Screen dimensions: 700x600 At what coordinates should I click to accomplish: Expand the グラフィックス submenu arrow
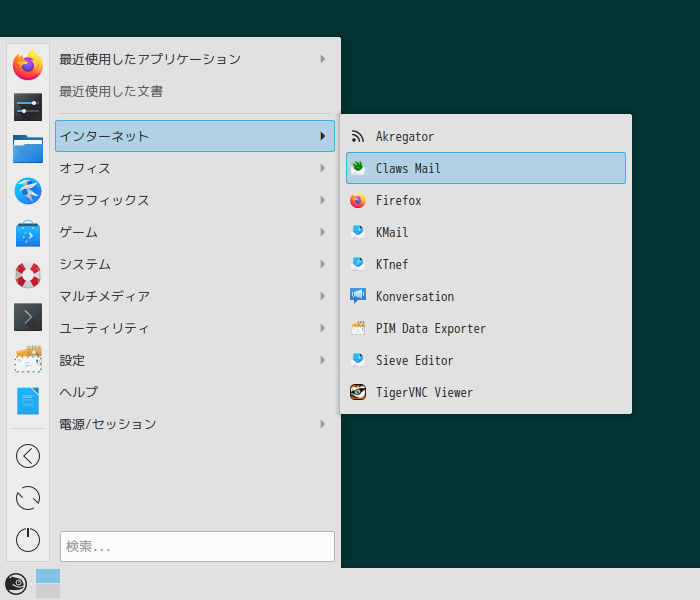tap(323, 200)
